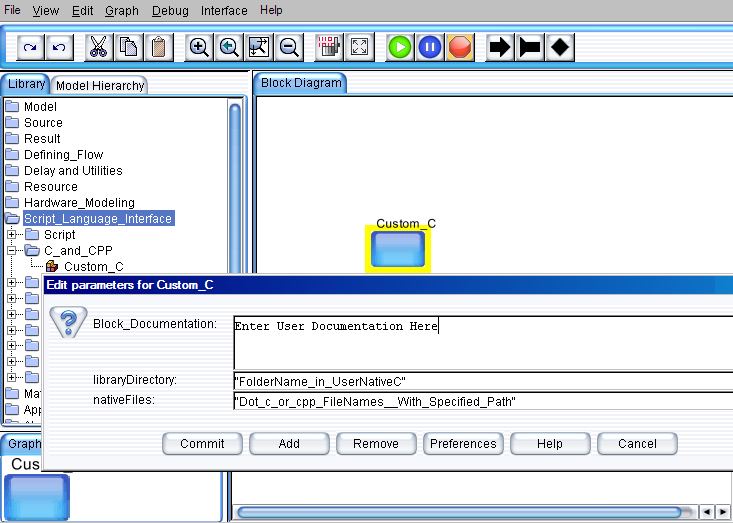Click the scissors Cut icon
Screen dimensions: 733x523
click(x=98, y=47)
